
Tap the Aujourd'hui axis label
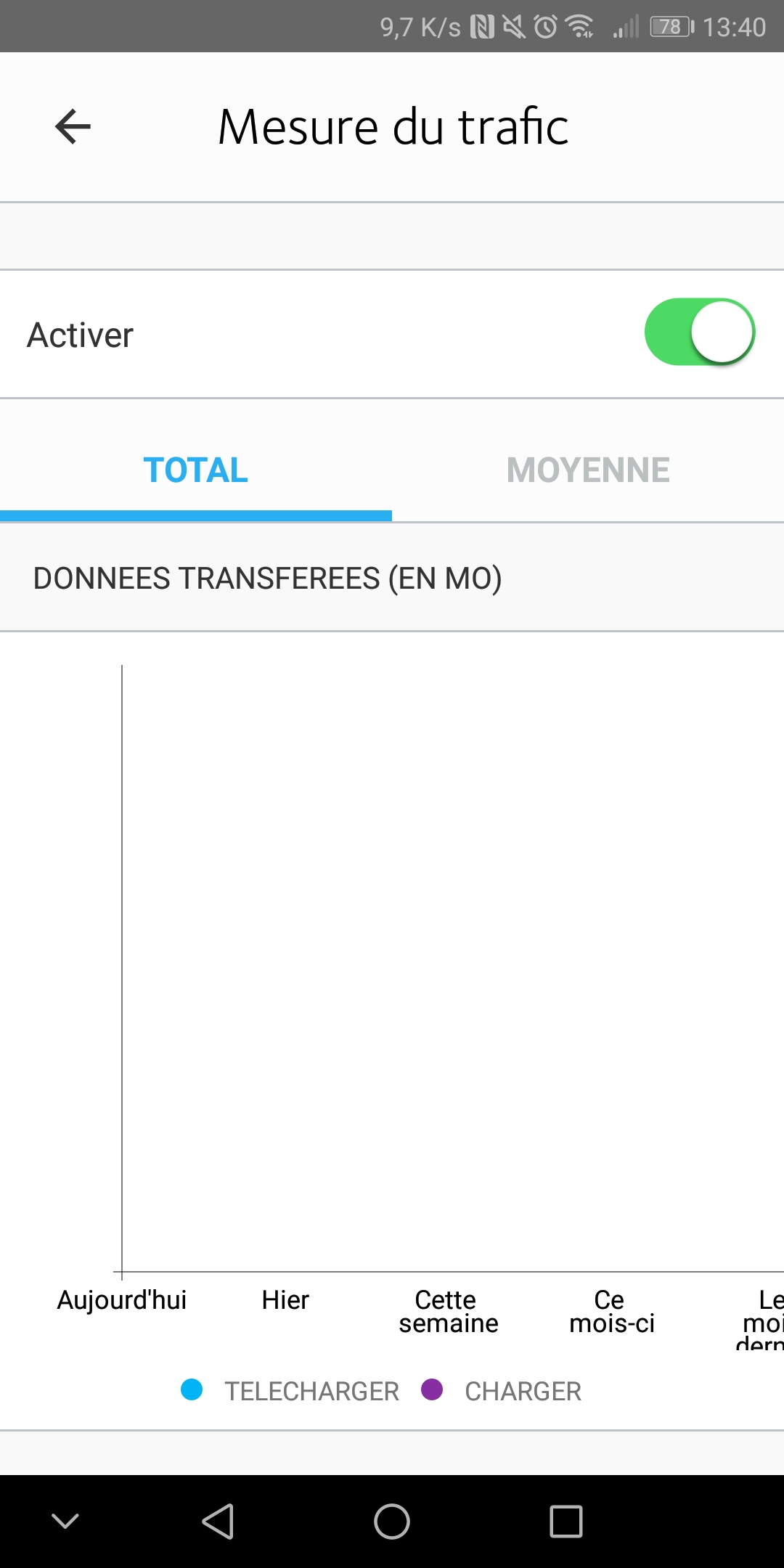click(122, 1299)
